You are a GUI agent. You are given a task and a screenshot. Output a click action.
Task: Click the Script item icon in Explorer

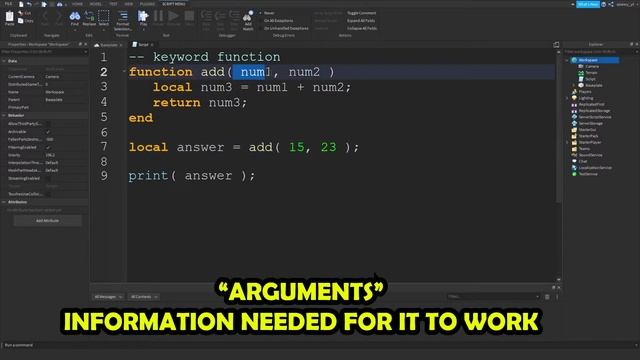[x=581, y=79]
